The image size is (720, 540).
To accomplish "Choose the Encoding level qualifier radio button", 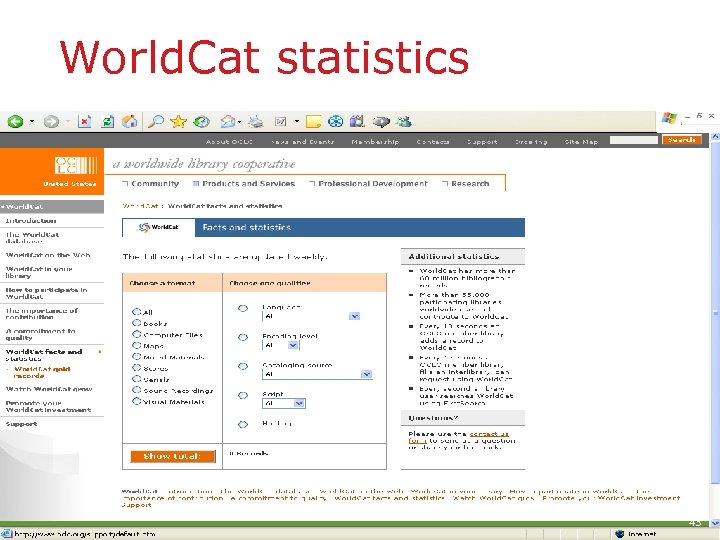I will 243,338.
